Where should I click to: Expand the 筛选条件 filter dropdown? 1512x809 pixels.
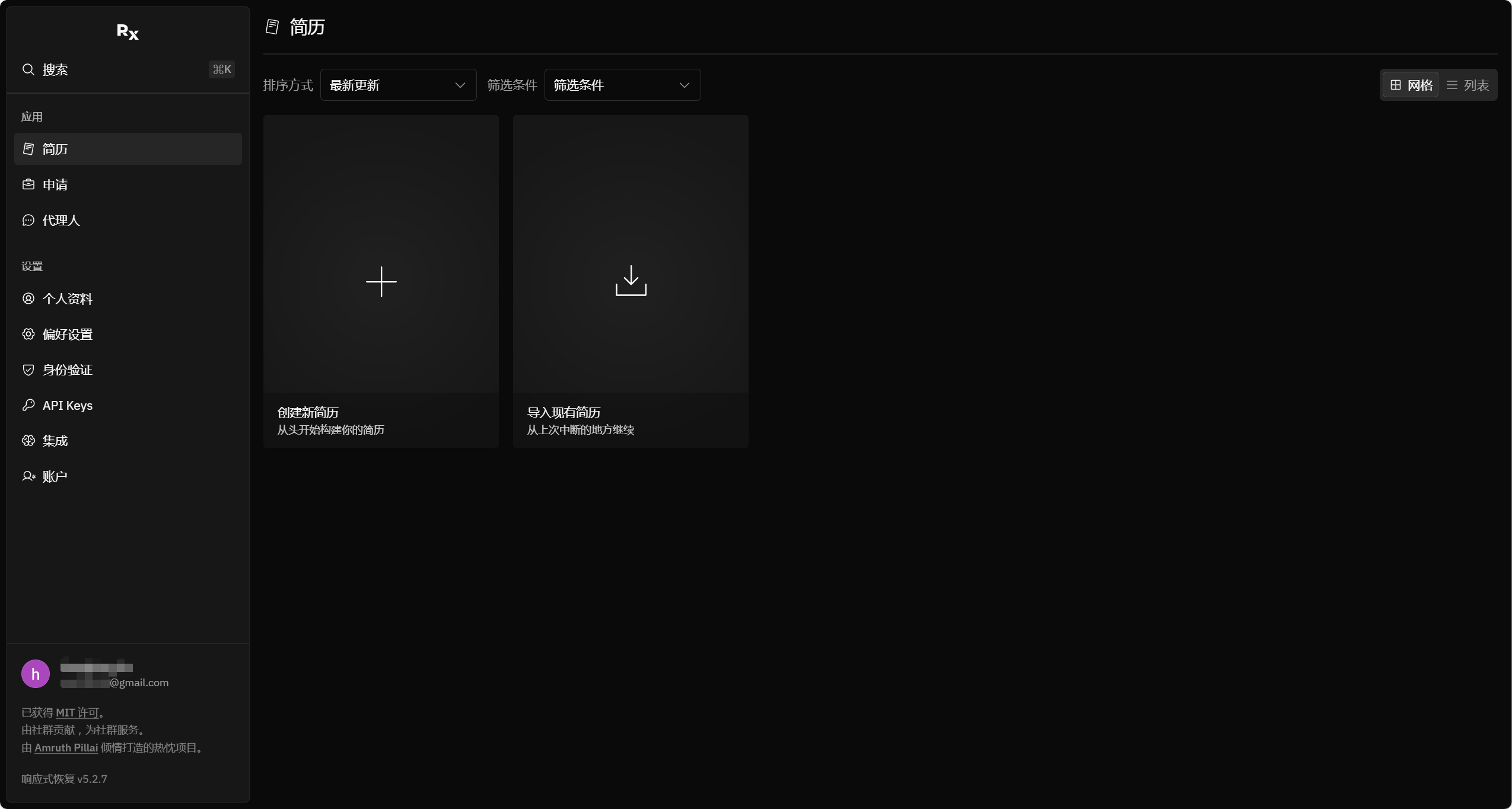tap(622, 85)
